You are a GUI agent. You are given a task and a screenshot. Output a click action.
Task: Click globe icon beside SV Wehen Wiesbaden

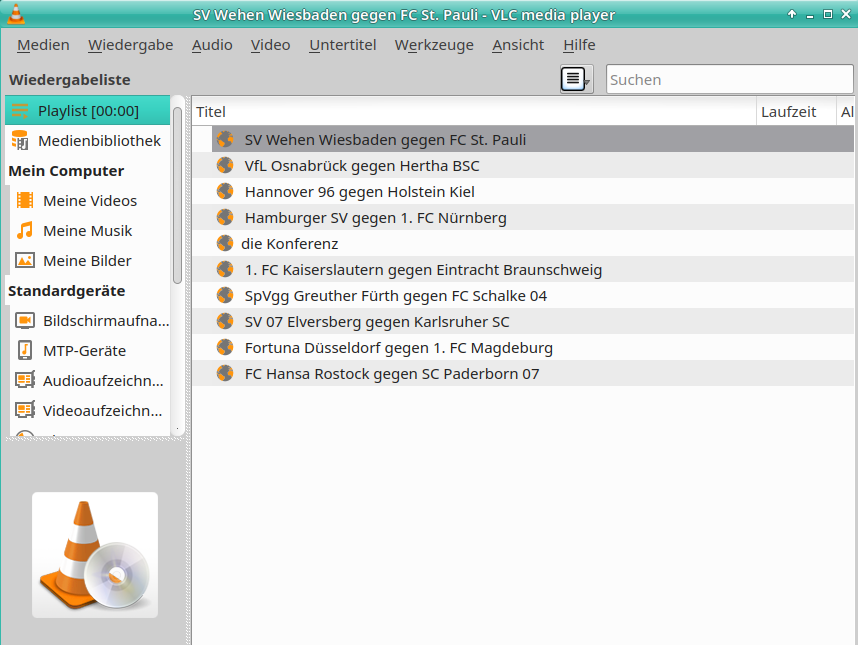[x=225, y=139]
